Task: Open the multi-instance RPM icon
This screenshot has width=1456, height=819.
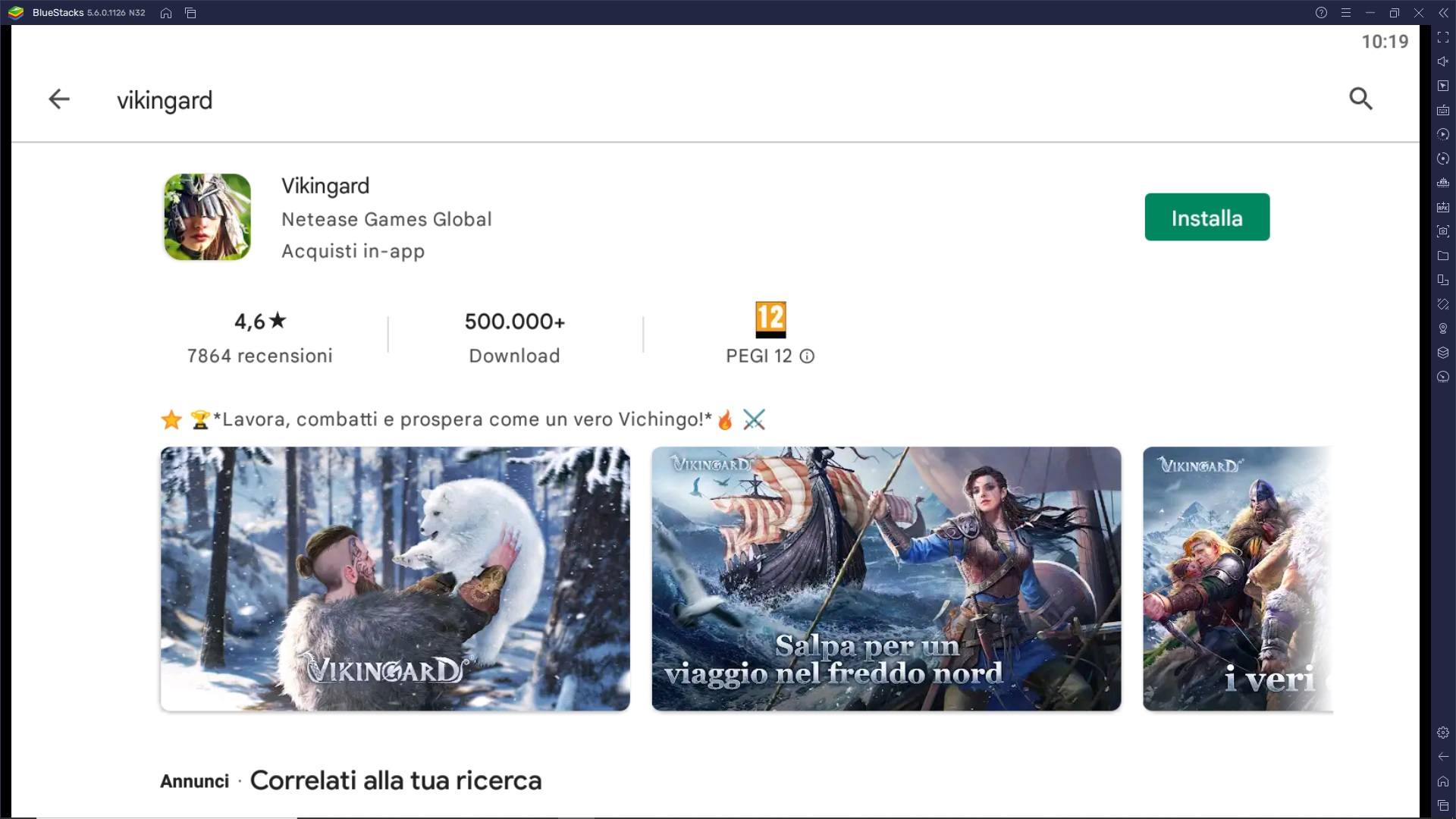Action: pos(1443,183)
